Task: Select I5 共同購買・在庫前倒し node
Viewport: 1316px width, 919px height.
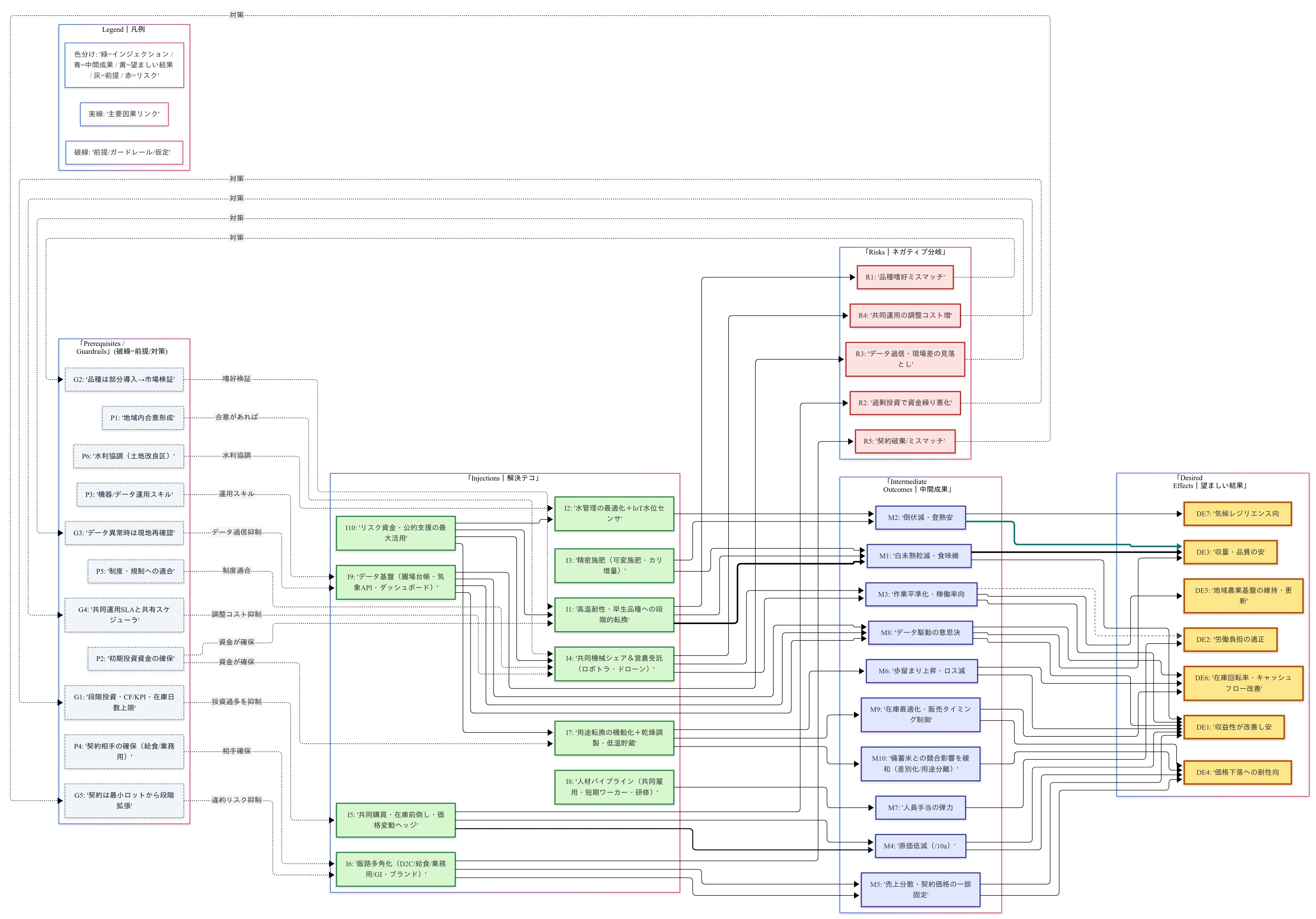Action: coord(395,820)
